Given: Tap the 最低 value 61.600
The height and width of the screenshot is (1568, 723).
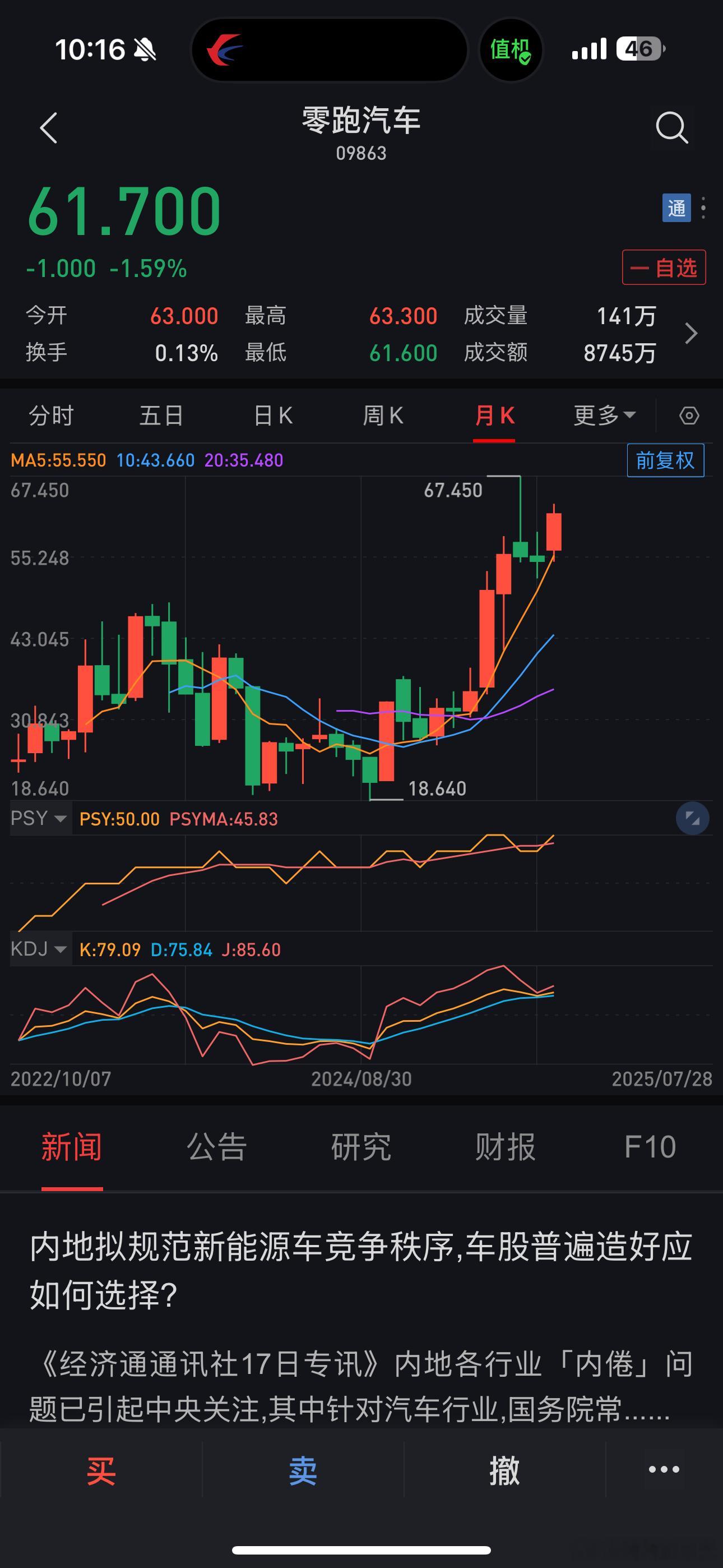Looking at the screenshot, I should tap(403, 353).
